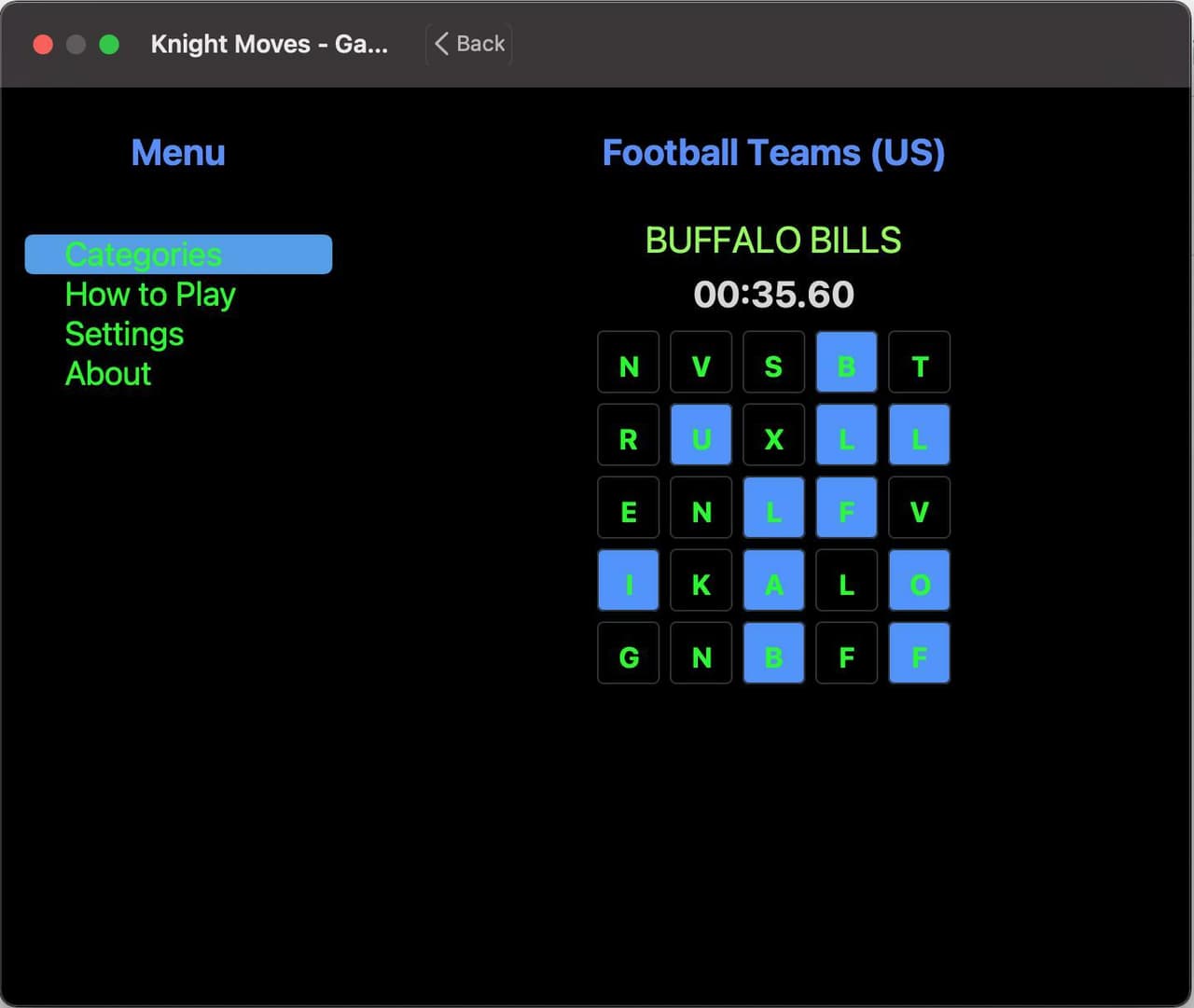
Task: Open the How to Play page
Action: tap(150, 295)
